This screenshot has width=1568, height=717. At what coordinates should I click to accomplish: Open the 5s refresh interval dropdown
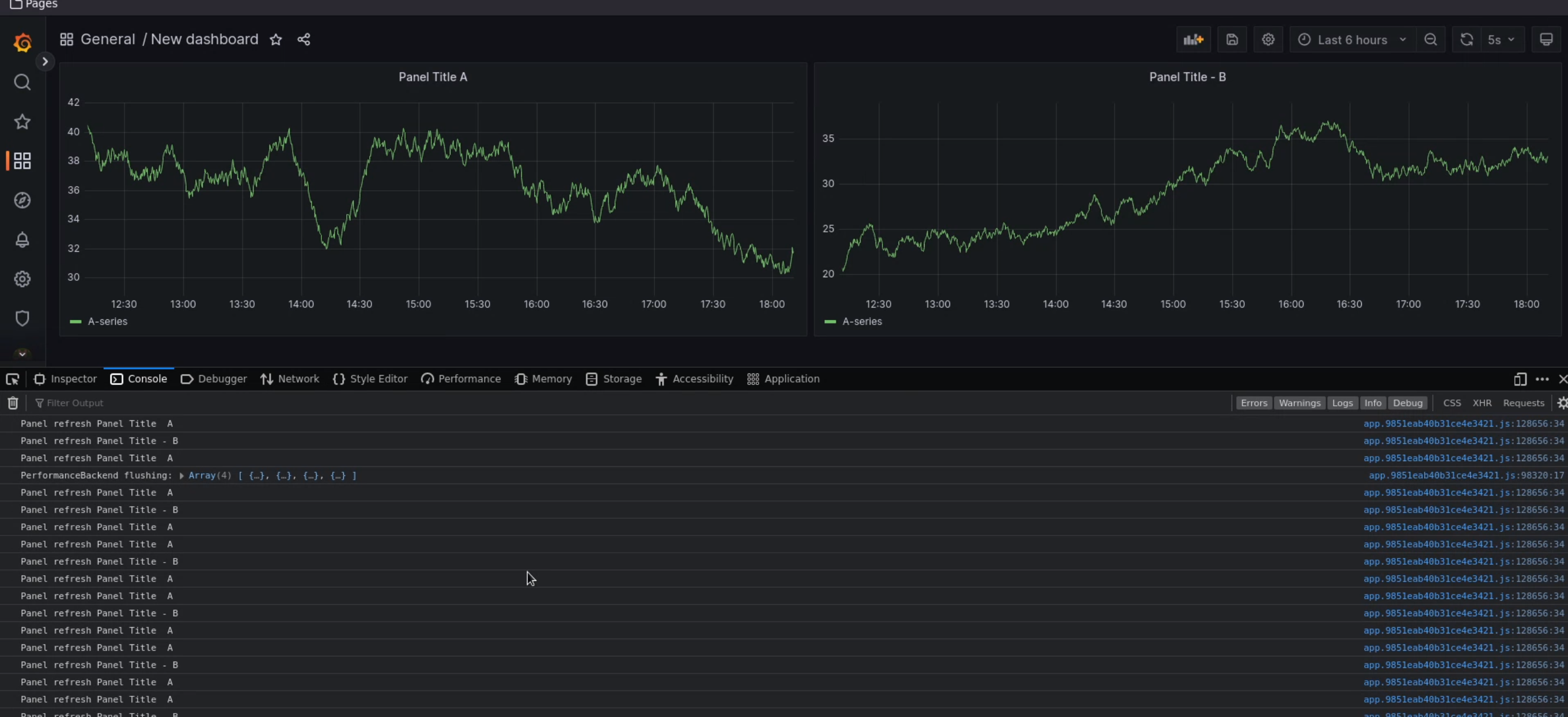1501,39
